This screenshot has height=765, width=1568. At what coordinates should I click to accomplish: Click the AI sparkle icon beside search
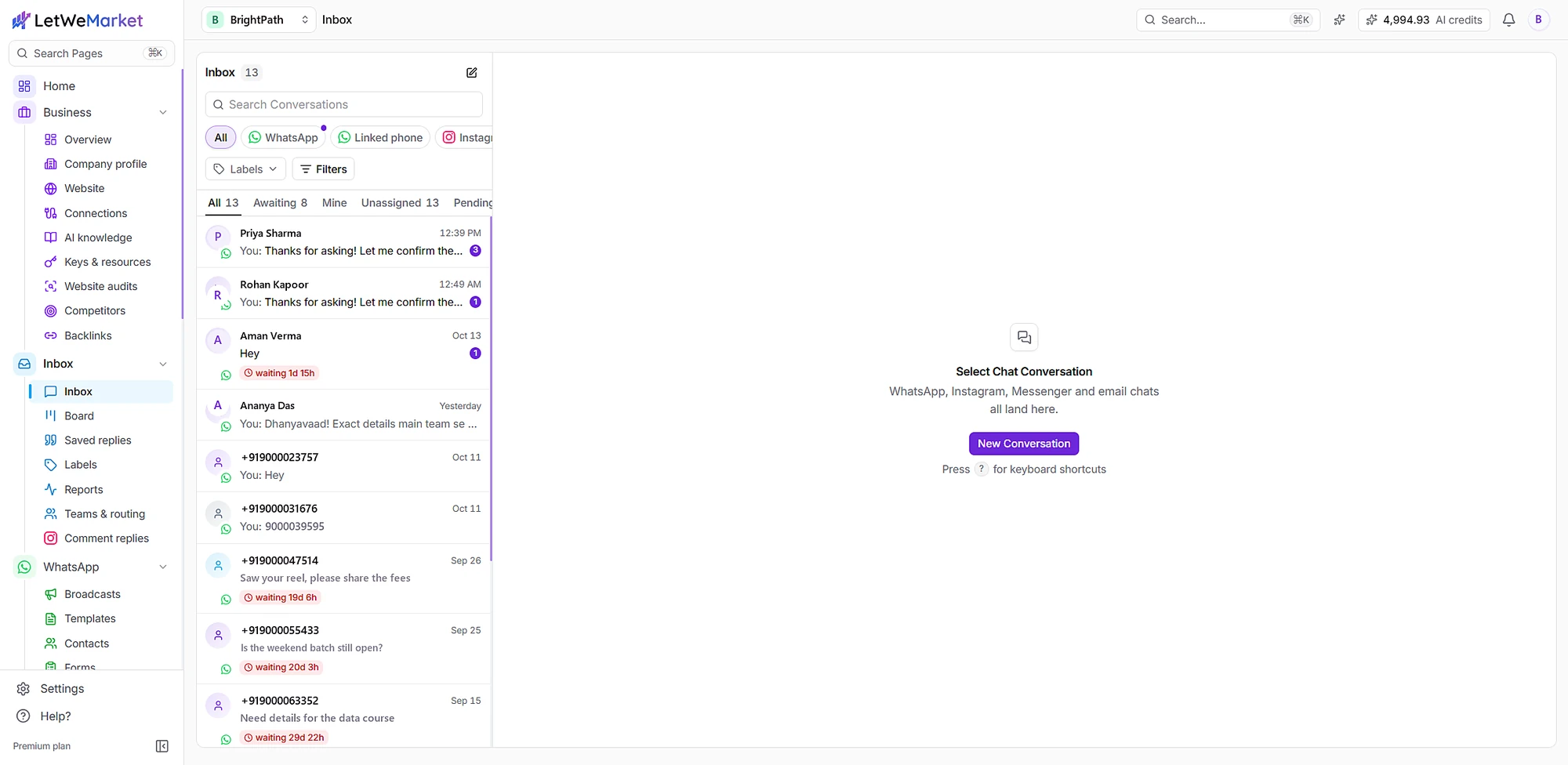pyautogui.click(x=1339, y=20)
